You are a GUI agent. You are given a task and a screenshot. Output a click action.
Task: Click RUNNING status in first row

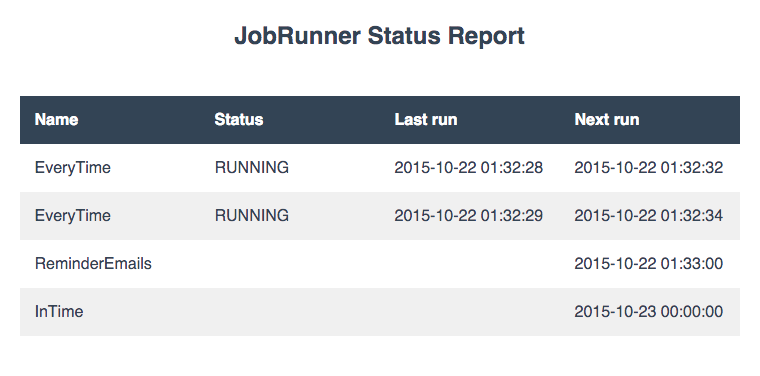tap(252, 168)
